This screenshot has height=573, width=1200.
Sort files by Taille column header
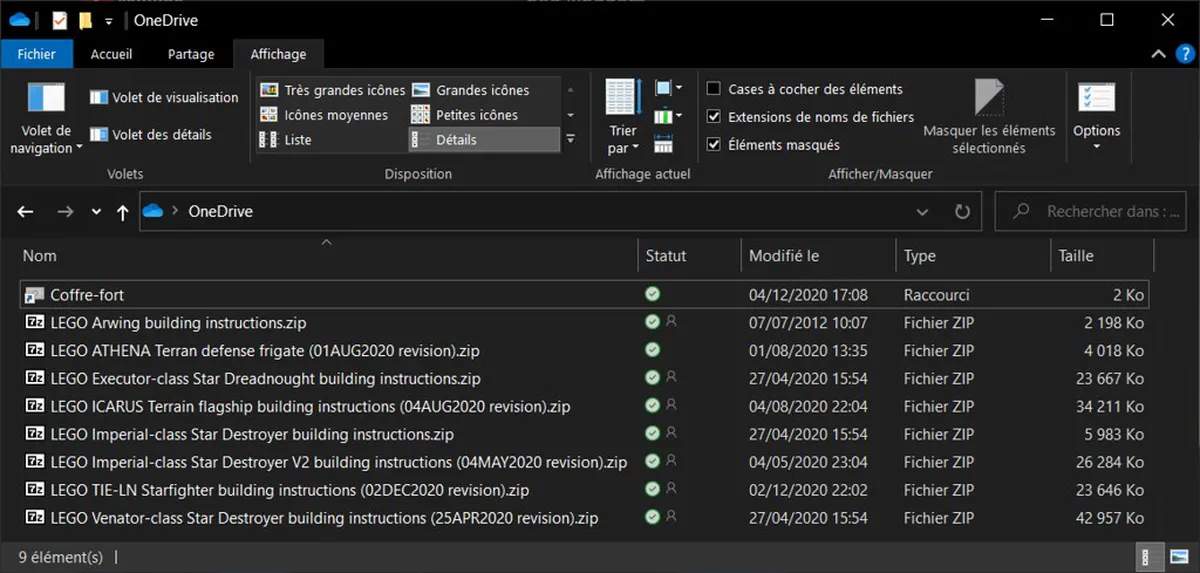click(x=1076, y=256)
